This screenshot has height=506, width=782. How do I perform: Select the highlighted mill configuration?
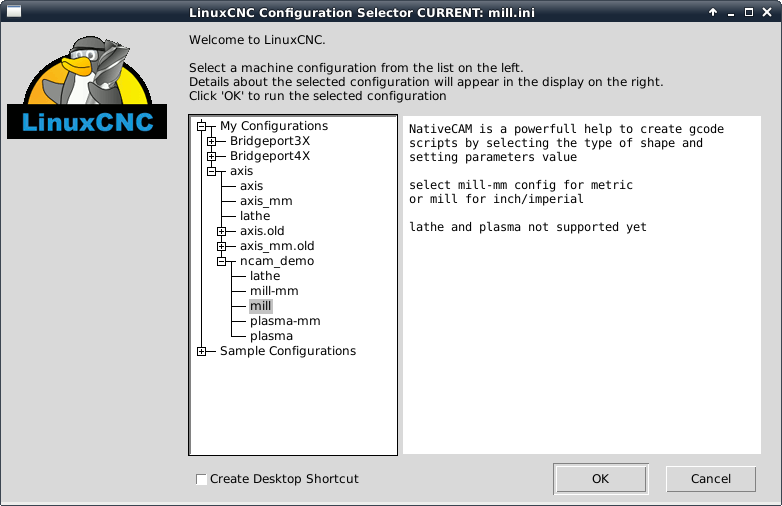pos(260,306)
